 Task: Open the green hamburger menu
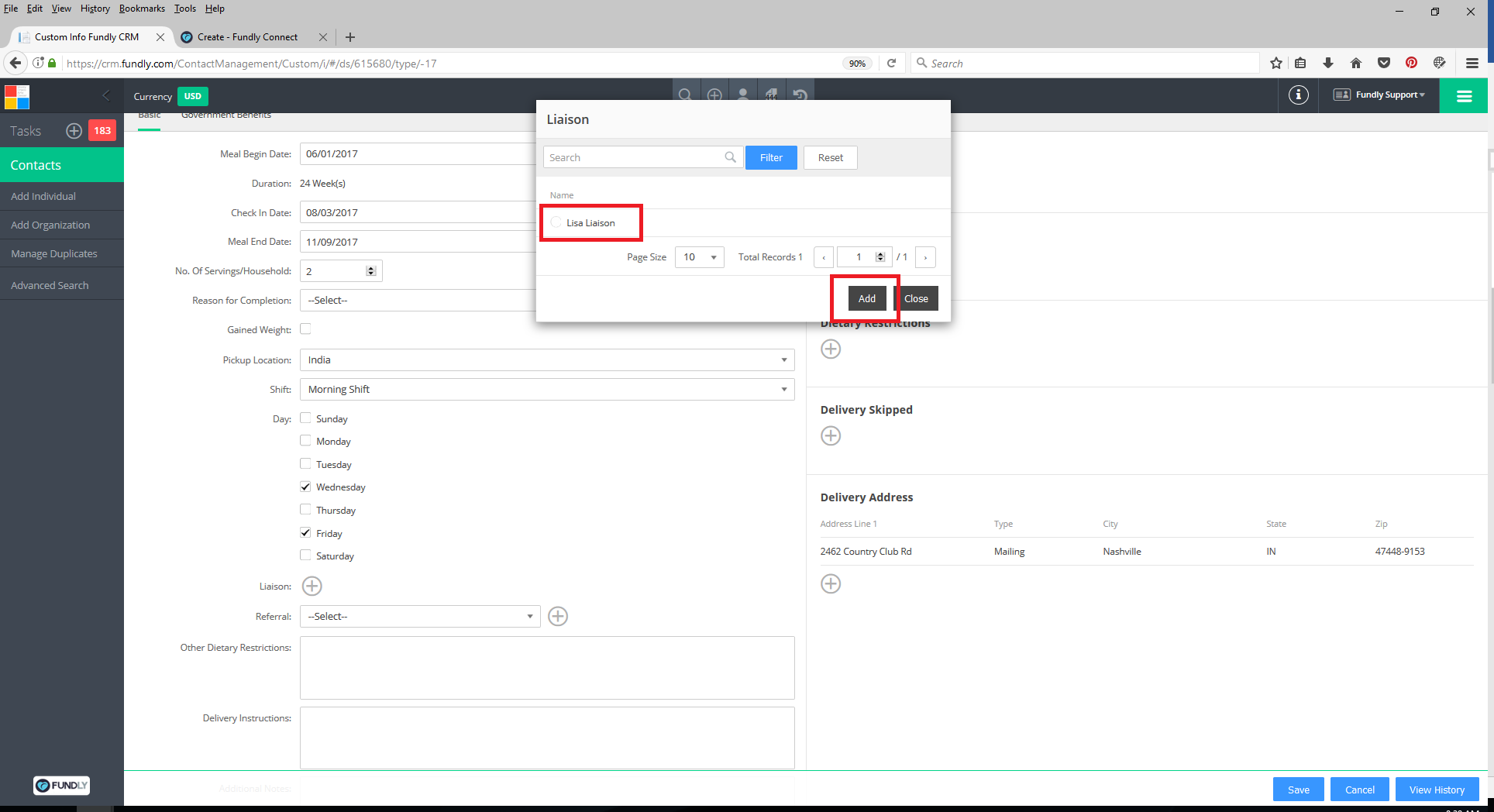coord(1464,96)
